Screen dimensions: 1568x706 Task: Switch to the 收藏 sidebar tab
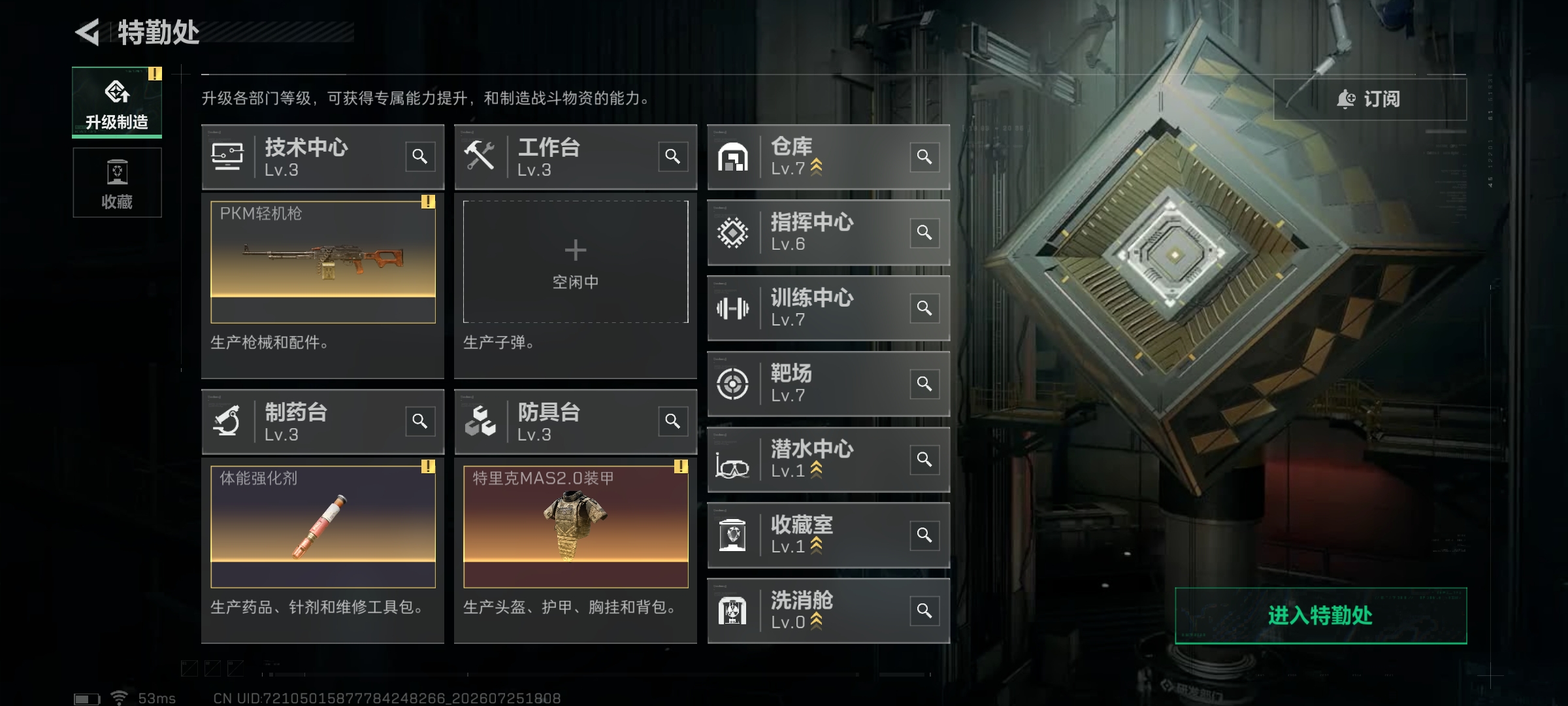pos(117,182)
